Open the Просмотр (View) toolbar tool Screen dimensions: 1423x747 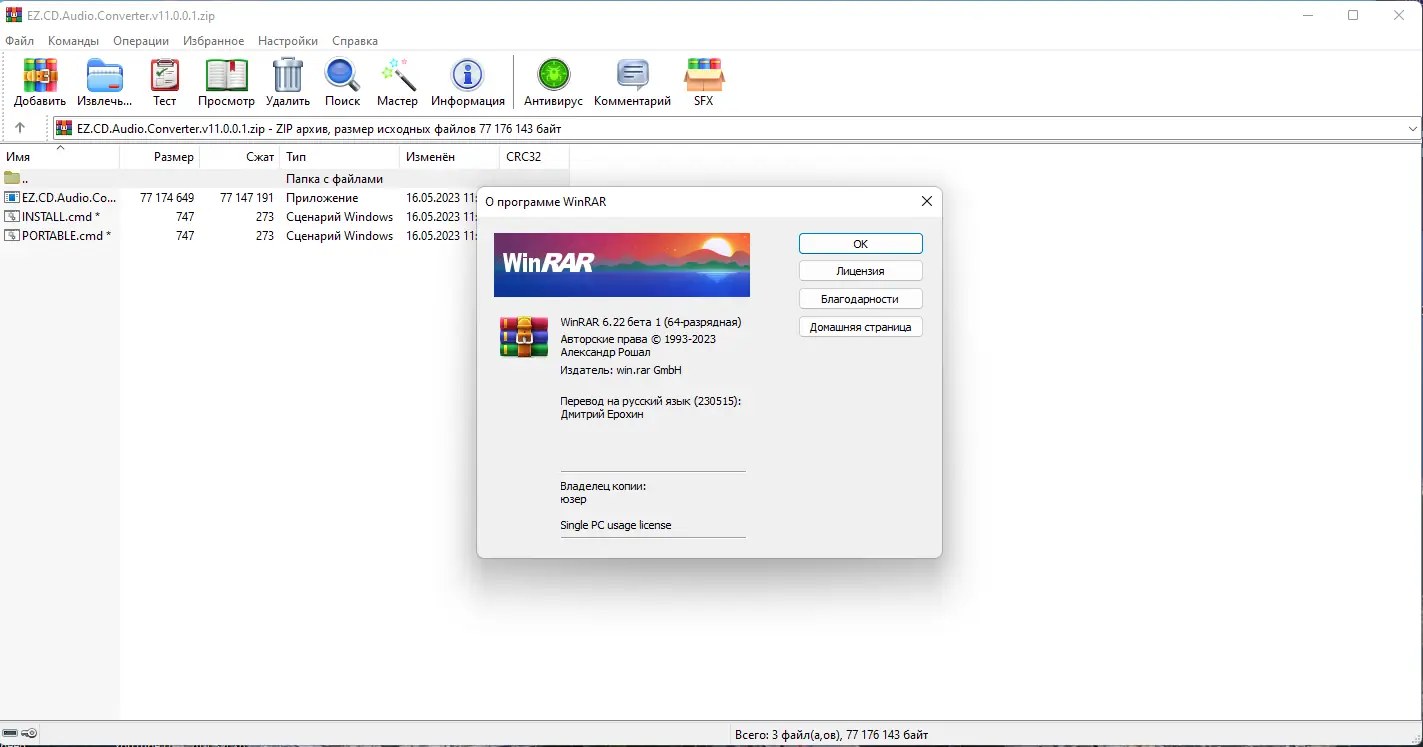point(226,76)
